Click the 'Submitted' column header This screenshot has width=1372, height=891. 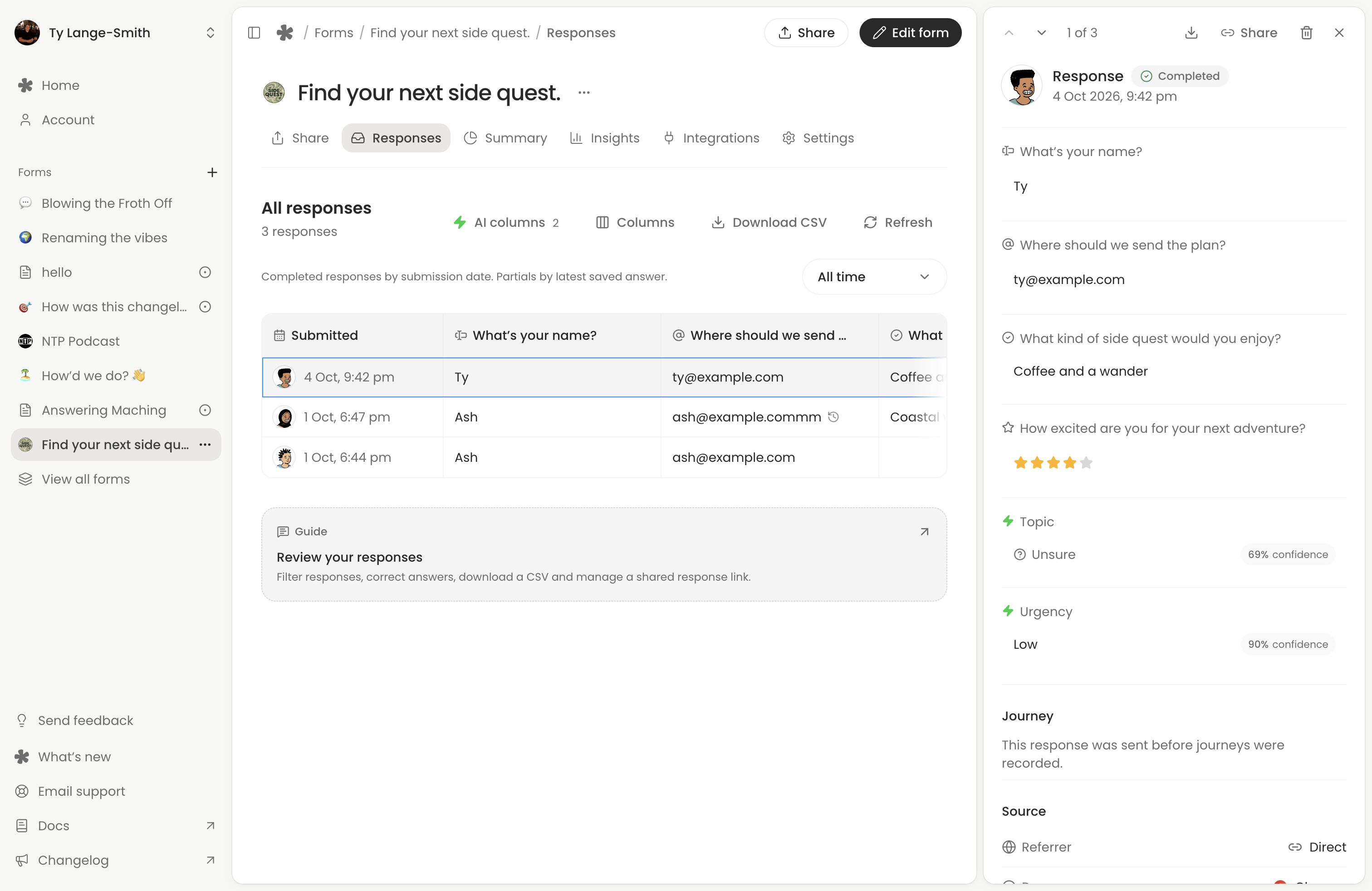353,335
